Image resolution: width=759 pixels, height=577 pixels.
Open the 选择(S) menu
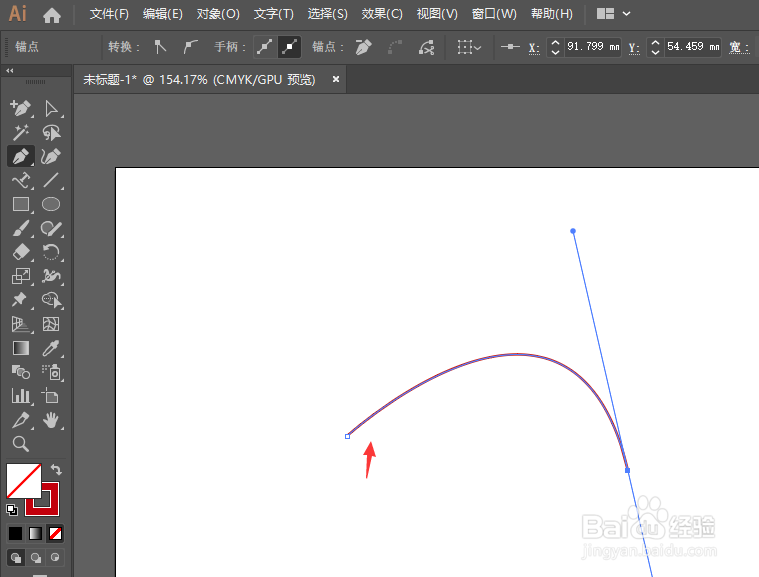pos(327,14)
